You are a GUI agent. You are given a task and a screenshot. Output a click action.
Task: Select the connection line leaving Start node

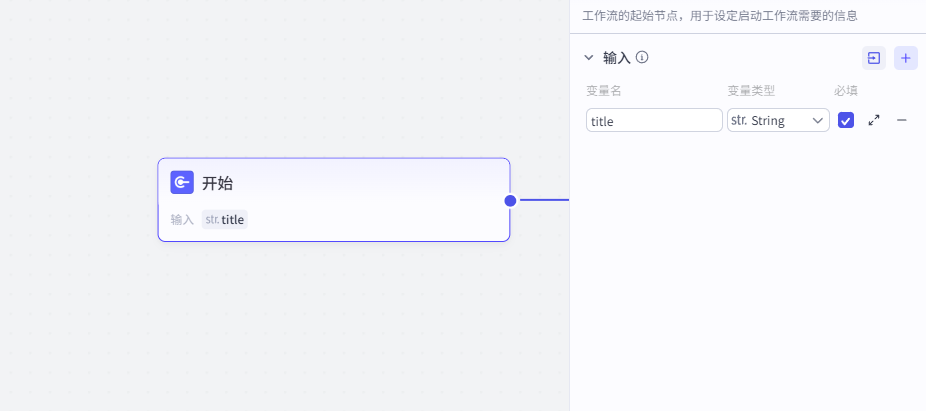(x=543, y=200)
